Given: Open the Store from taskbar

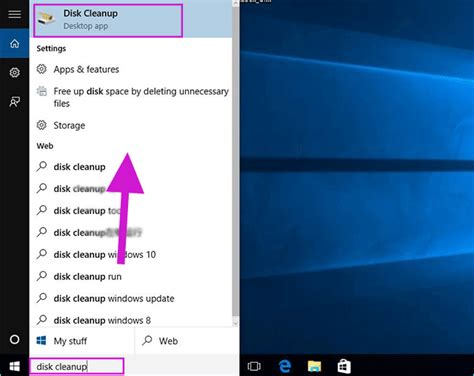Looking at the screenshot, I should [344, 366].
